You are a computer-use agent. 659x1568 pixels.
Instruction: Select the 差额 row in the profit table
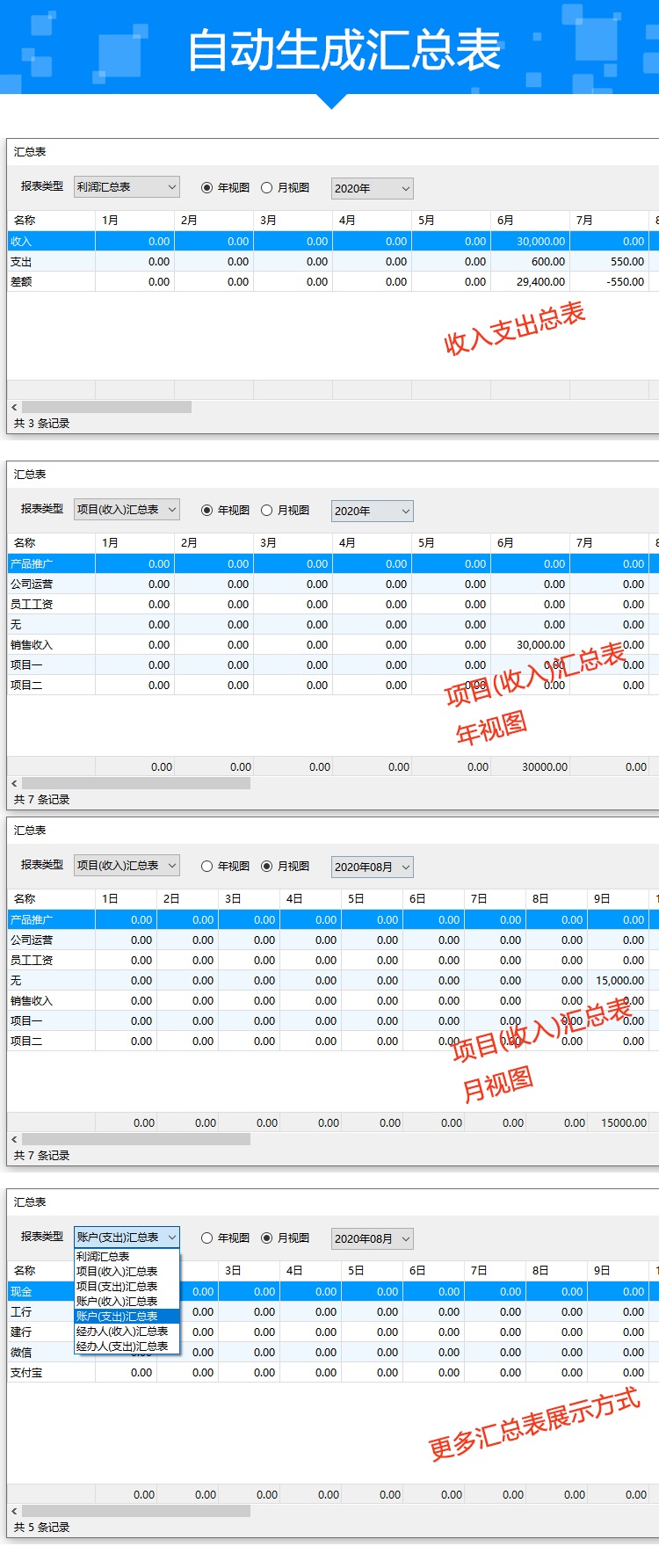(x=333, y=281)
